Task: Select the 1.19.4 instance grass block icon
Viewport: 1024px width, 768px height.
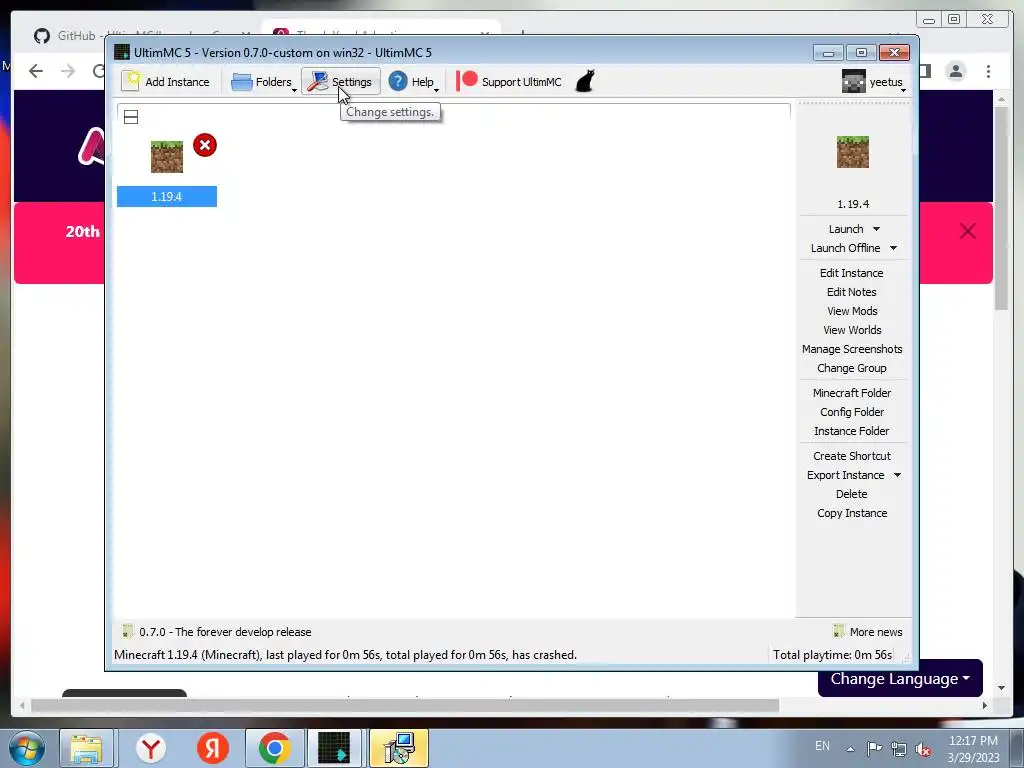Action: point(167,157)
